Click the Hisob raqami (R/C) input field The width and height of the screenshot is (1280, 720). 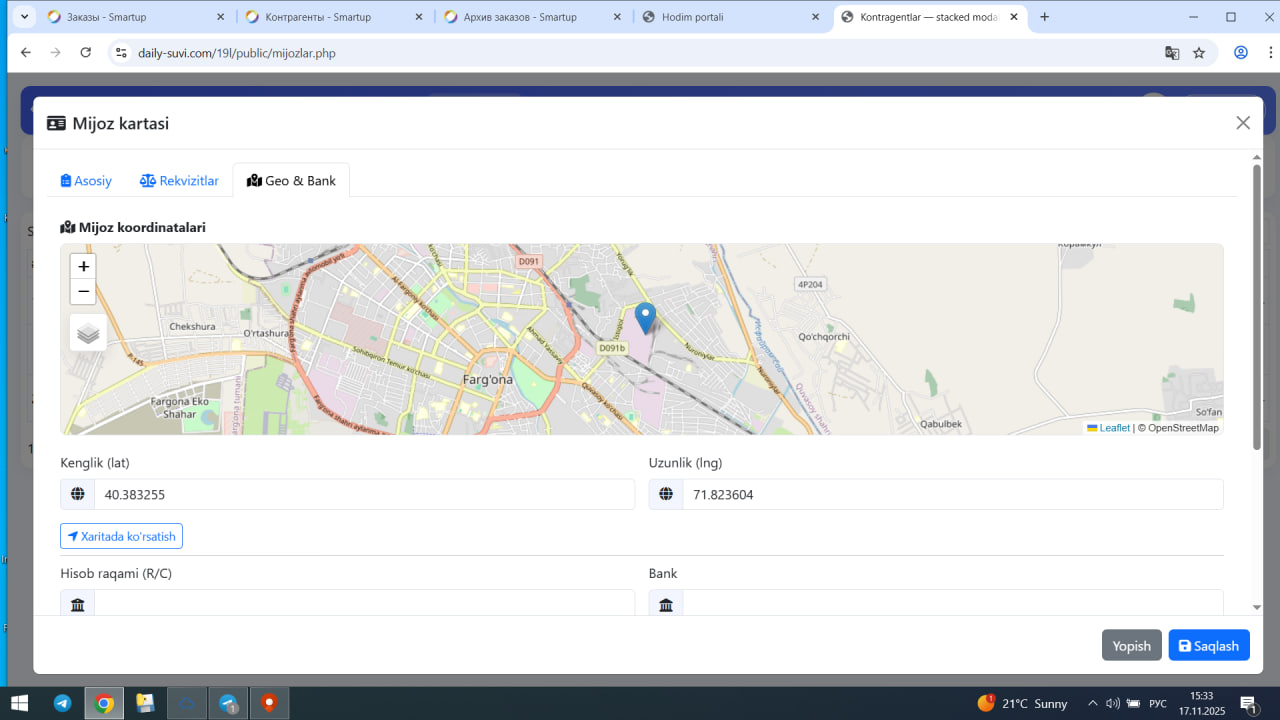coord(364,603)
